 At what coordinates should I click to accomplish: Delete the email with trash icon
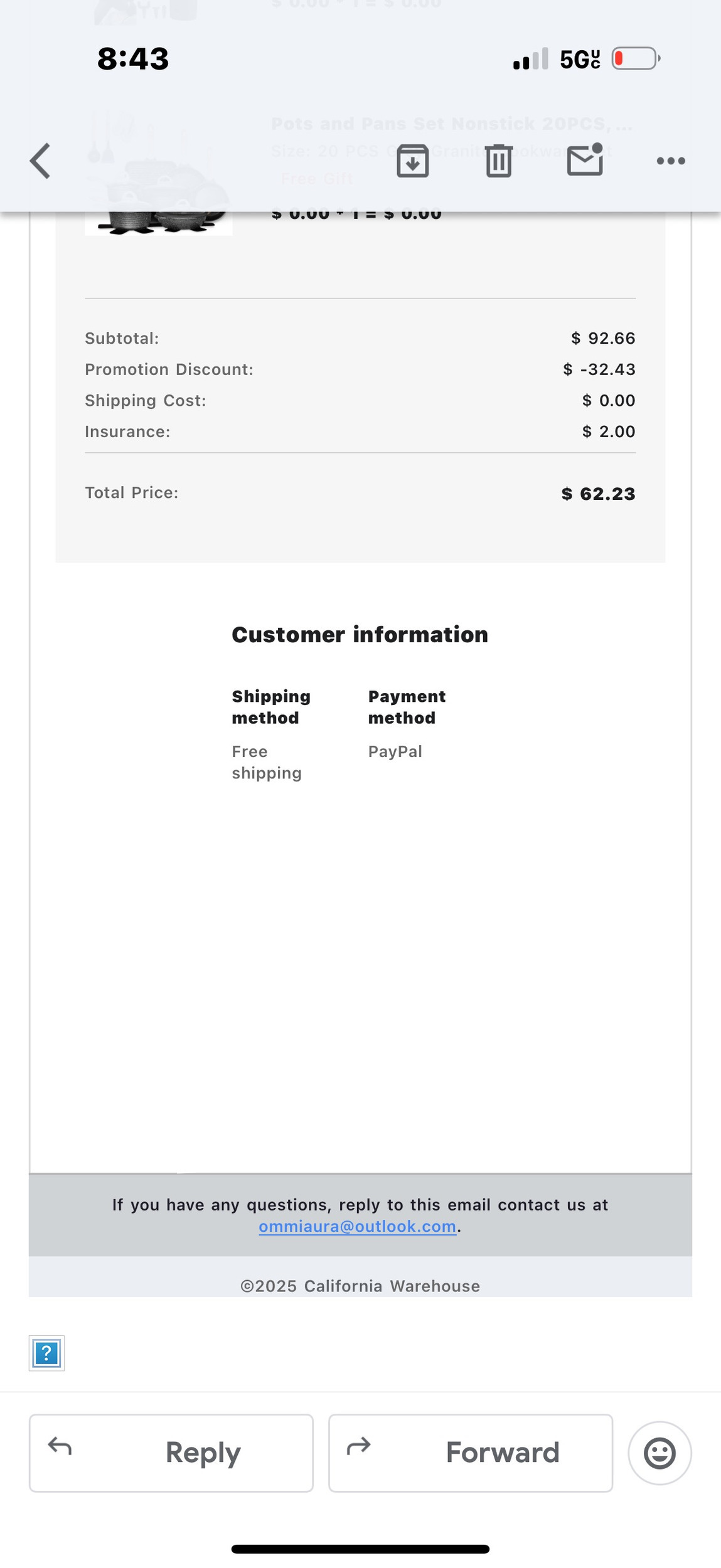498,161
